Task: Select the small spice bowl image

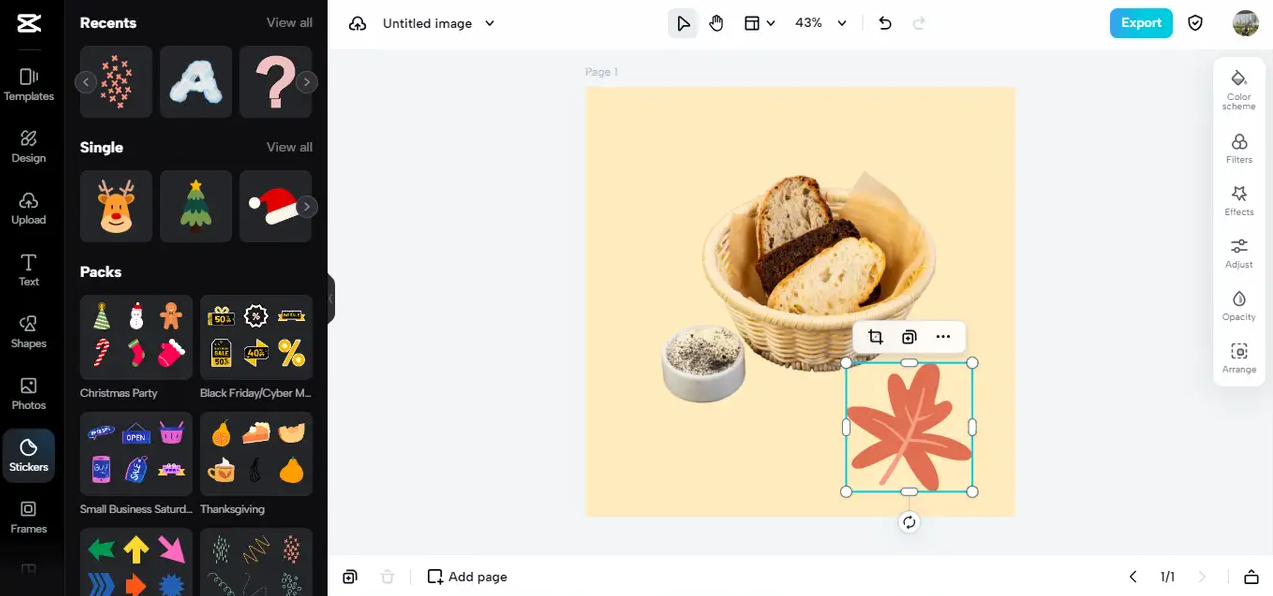Action: click(704, 362)
